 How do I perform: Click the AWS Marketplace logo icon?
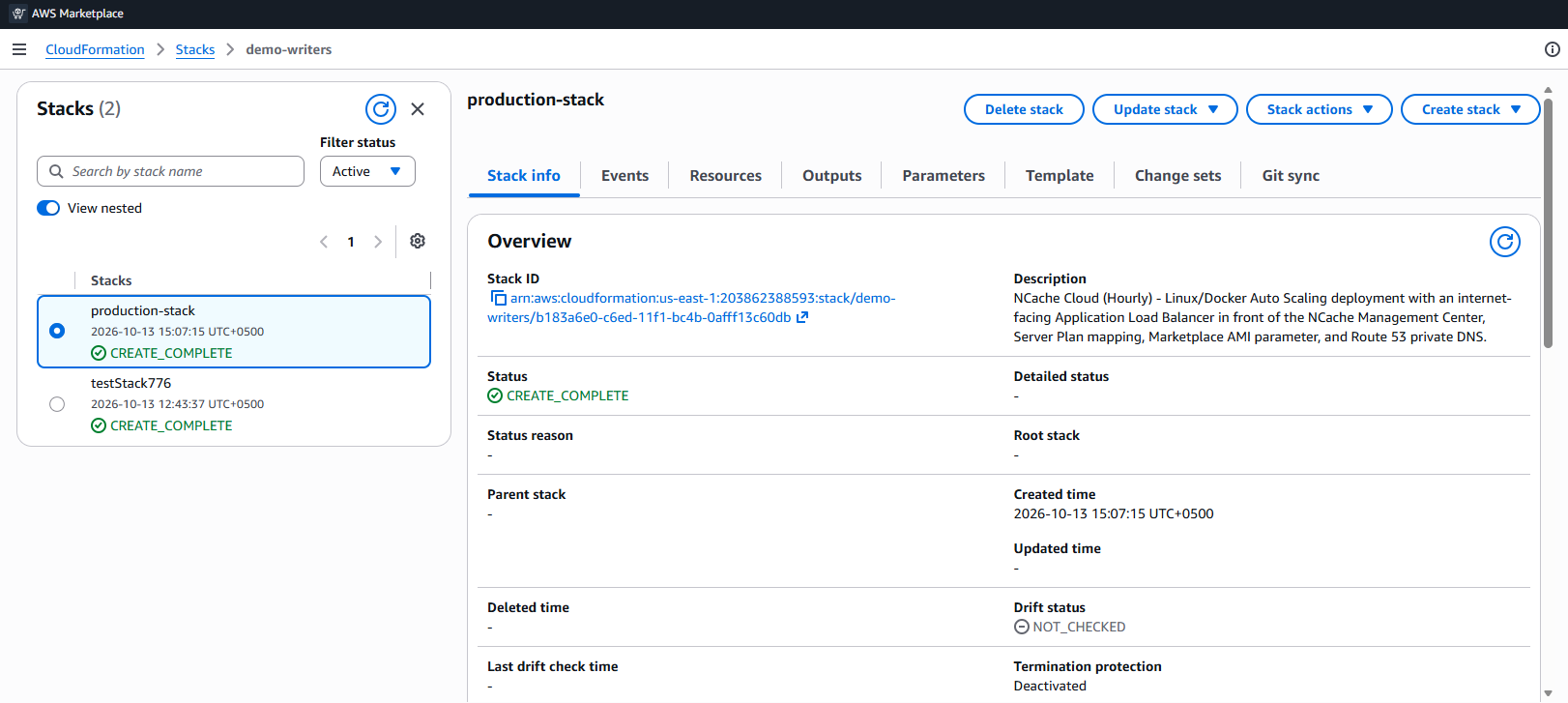tap(18, 14)
